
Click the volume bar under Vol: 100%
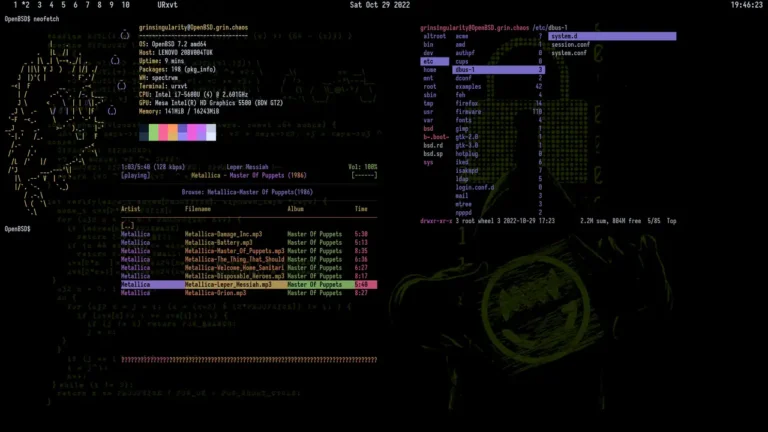364,175
